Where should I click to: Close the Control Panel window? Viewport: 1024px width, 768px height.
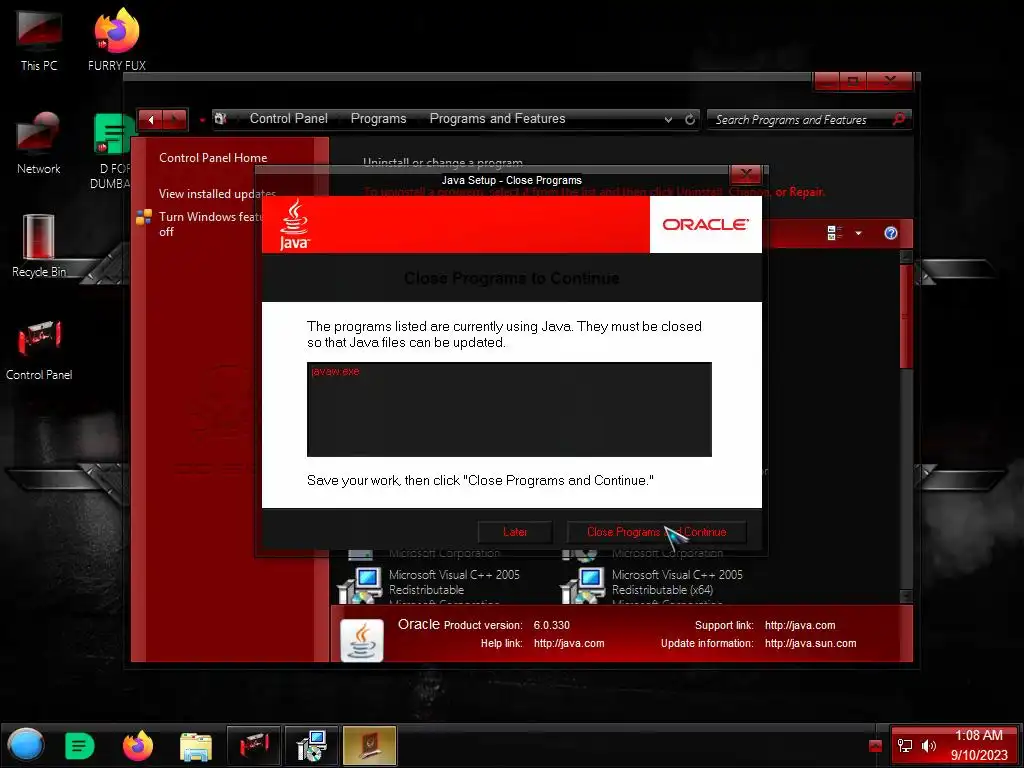889,81
